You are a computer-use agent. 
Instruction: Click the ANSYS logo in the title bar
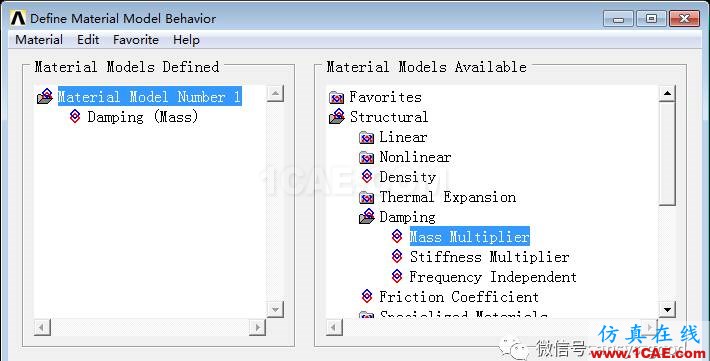18,18
